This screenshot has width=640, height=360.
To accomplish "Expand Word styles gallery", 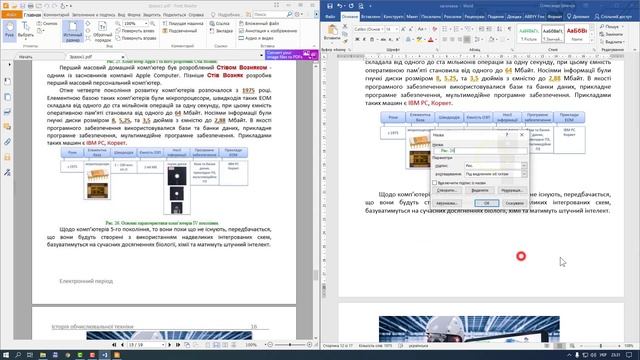I will [592, 41].
